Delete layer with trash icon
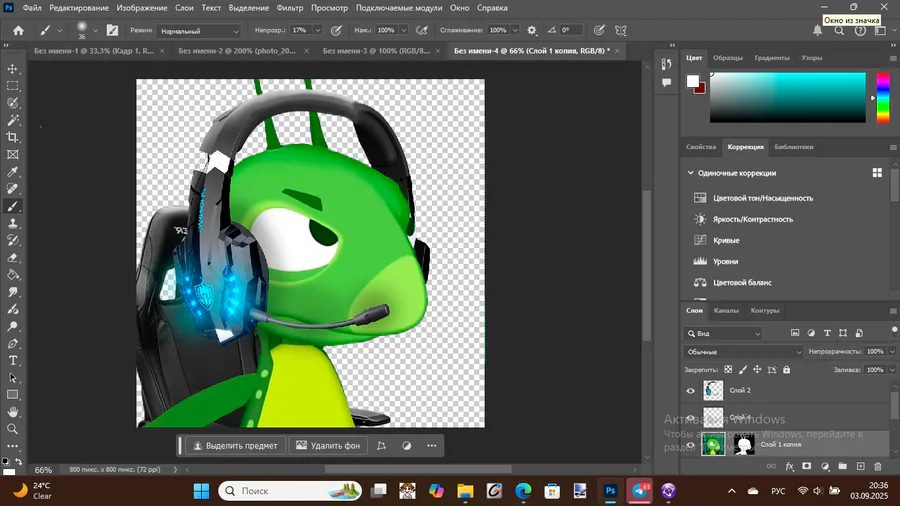This screenshot has height=506, width=900. [878, 466]
